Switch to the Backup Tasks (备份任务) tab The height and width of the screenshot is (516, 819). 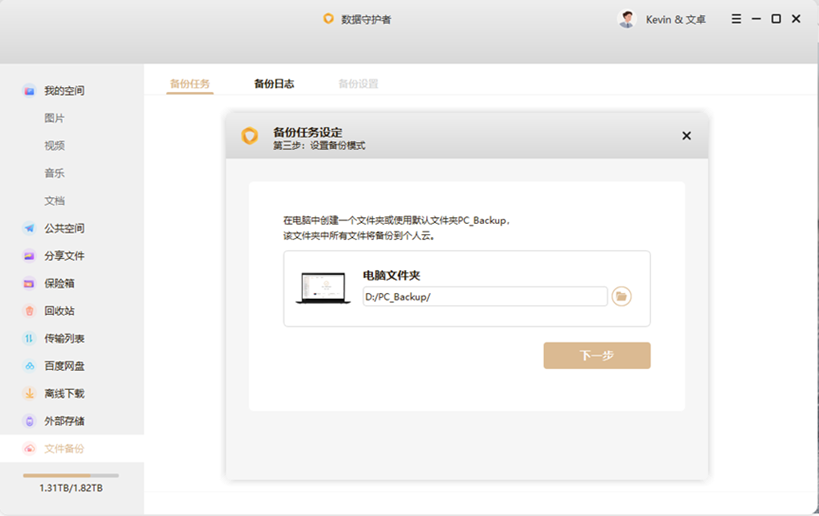point(190,84)
